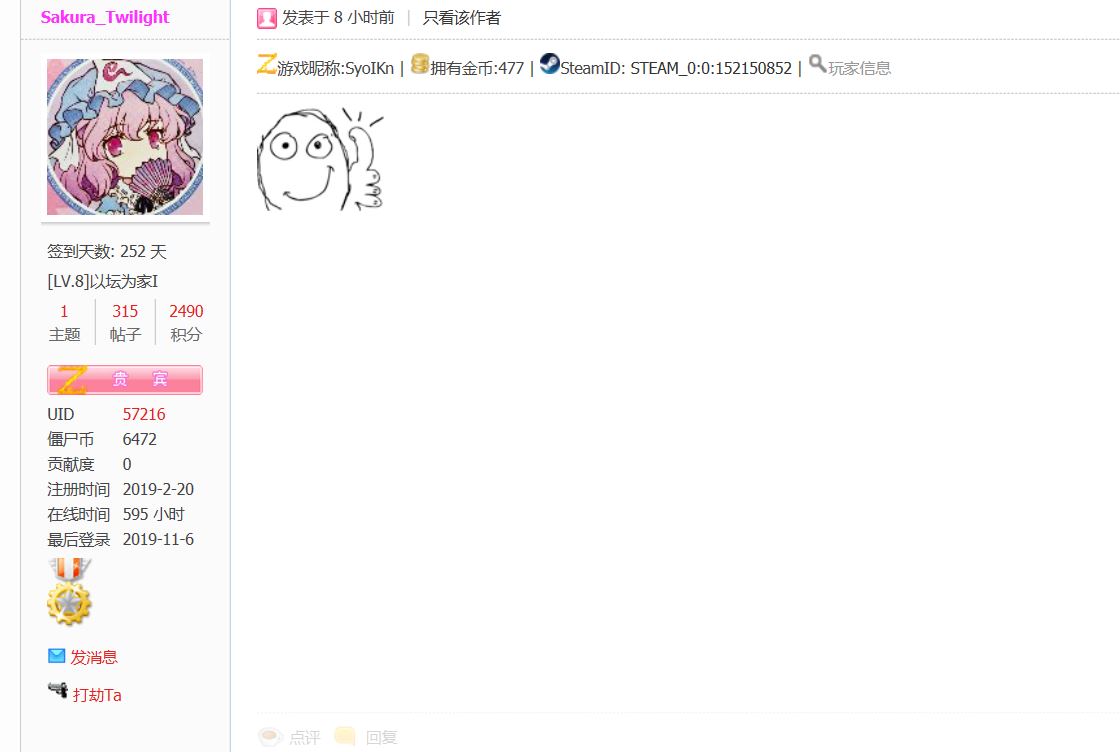The width and height of the screenshot is (1120, 752).
Task: Click the pink post author icon
Action: click(266, 18)
